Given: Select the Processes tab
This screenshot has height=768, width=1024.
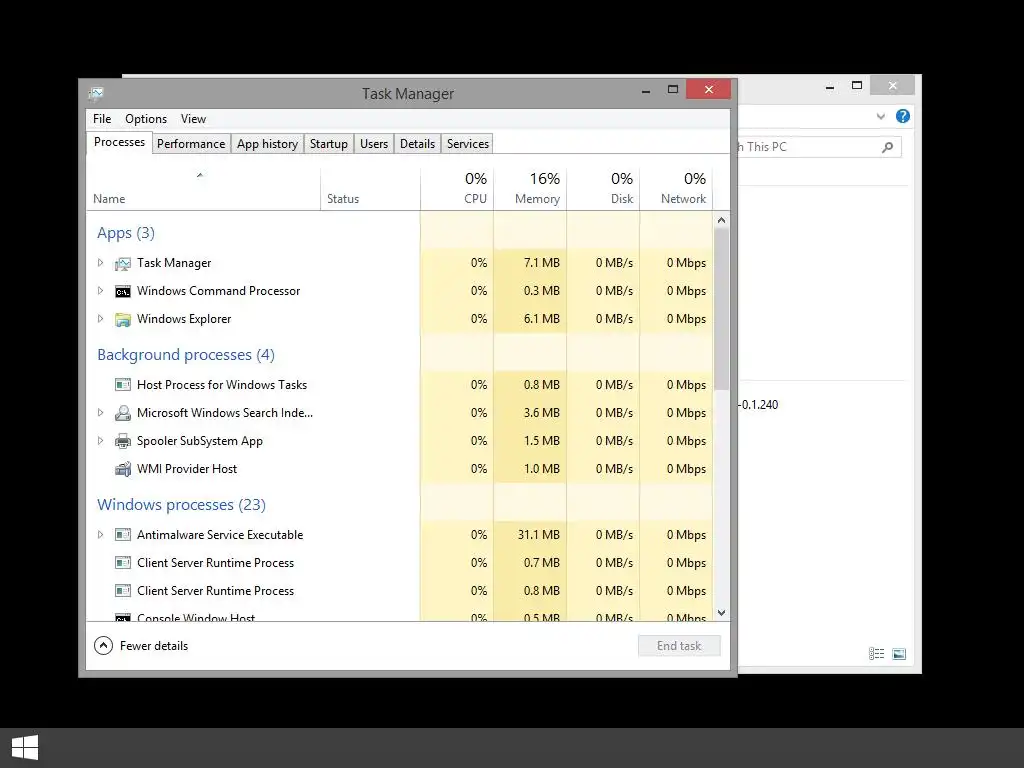Looking at the screenshot, I should 120,142.
